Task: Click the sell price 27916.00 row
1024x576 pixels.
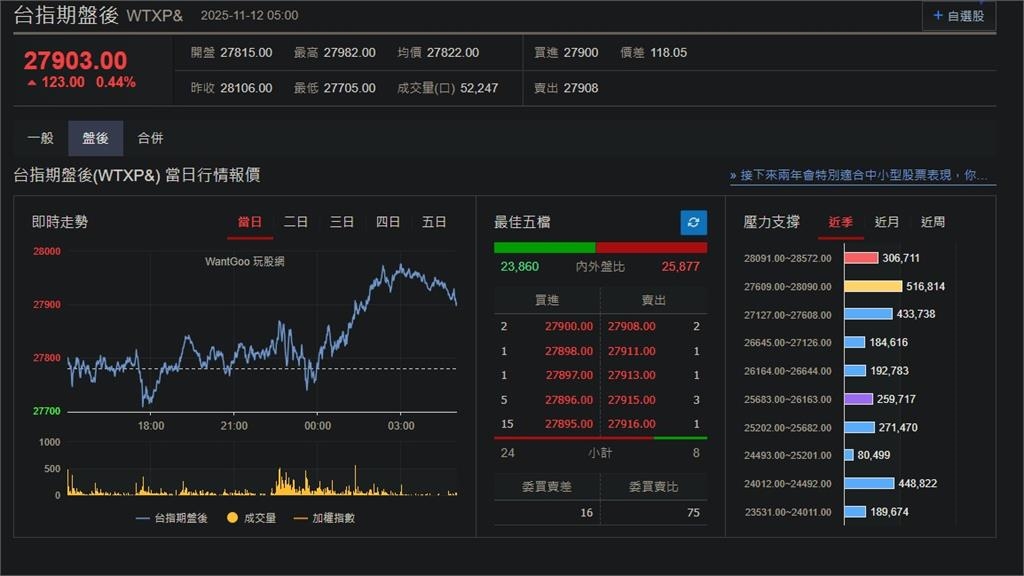Action: point(630,424)
